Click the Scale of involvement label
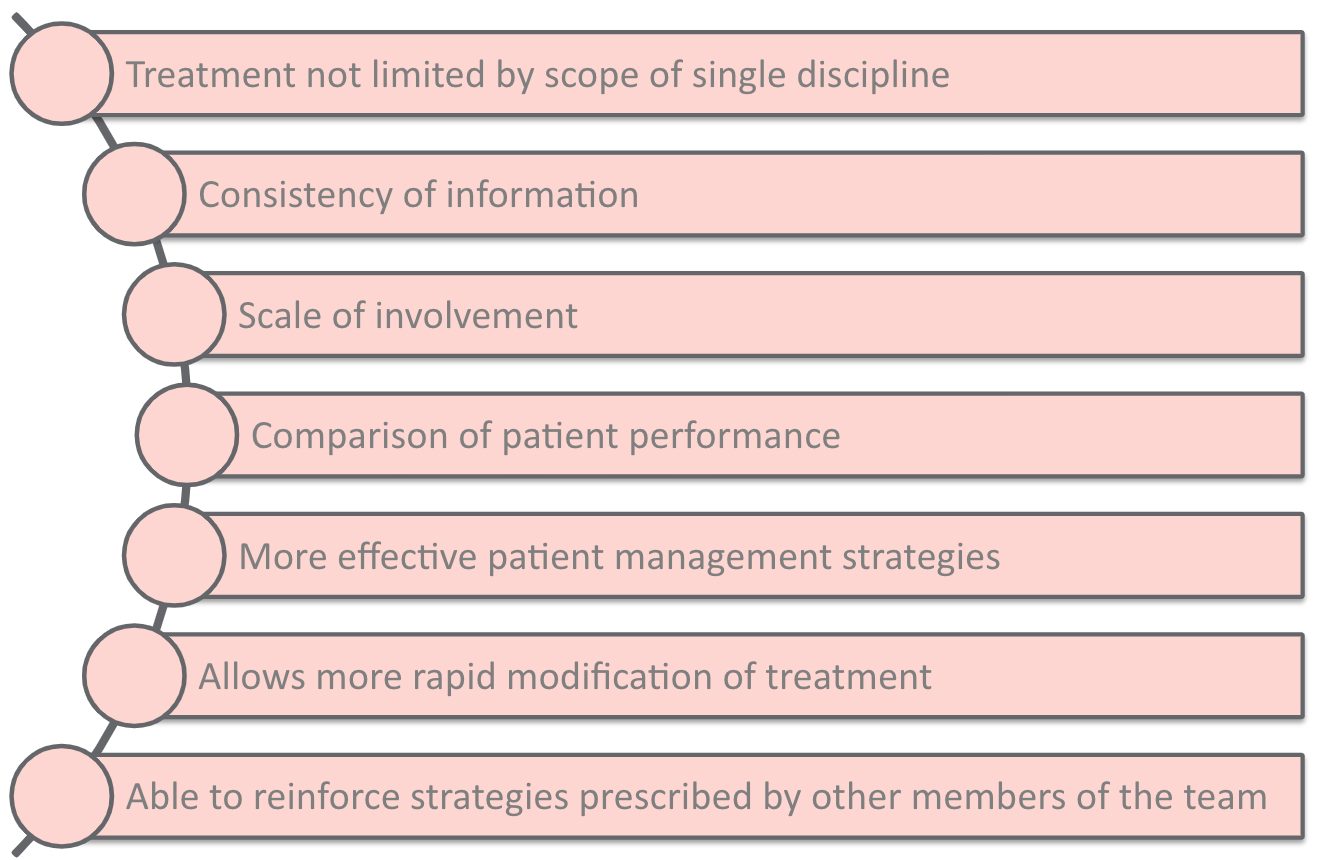1330x860 pixels. click(x=408, y=315)
